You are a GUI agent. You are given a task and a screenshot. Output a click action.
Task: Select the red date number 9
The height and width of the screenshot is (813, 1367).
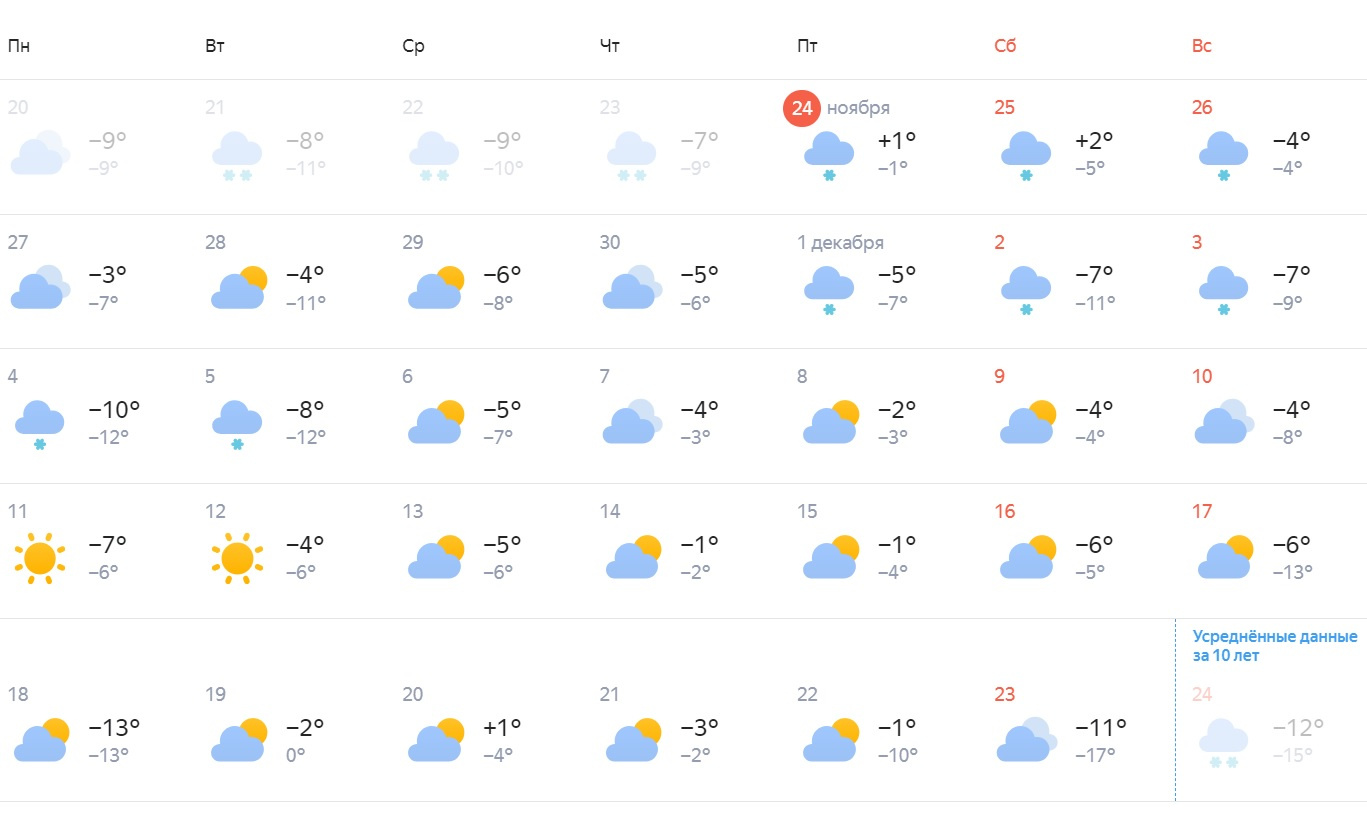pos(999,377)
